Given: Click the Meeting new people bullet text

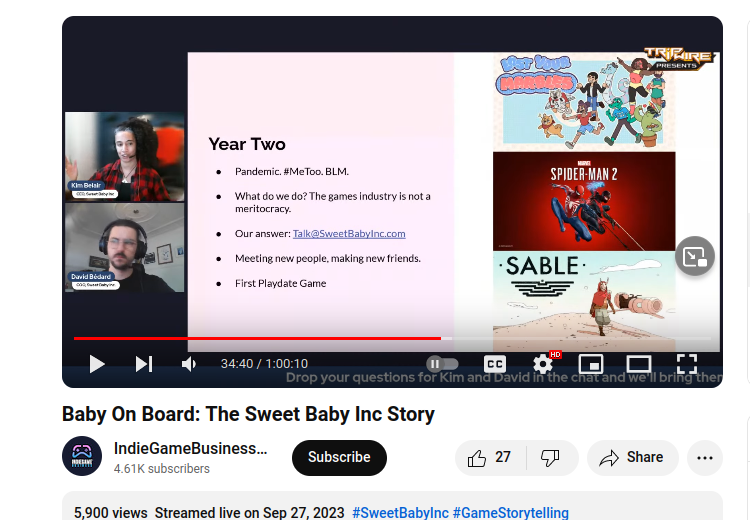Looking at the screenshot, I should coord(328,258).
